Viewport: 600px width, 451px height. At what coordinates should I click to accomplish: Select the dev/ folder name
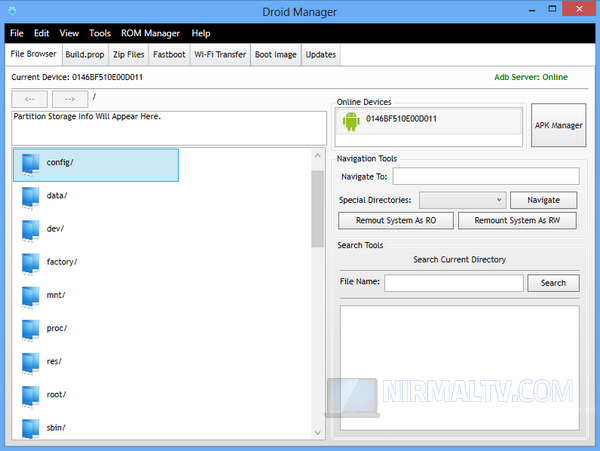55,229
